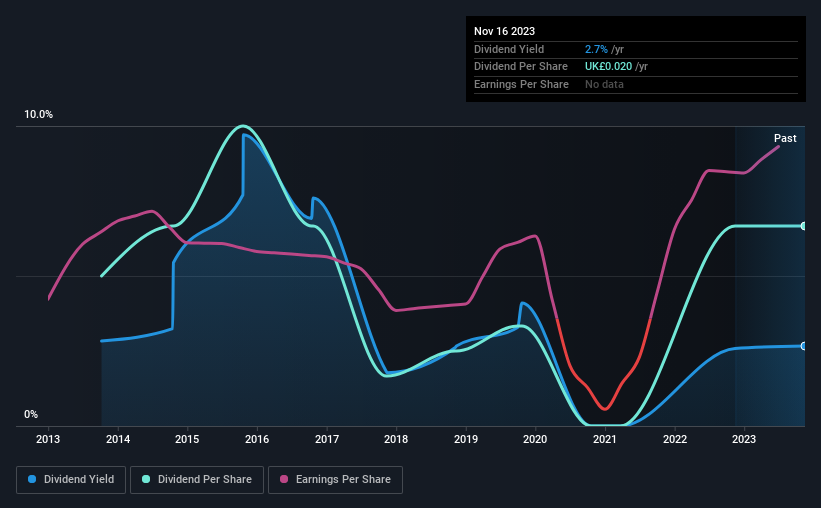Screen dimensions: 821x508
Task: Click the blue Dividend Yield legend dot
Action: point(32,479)
